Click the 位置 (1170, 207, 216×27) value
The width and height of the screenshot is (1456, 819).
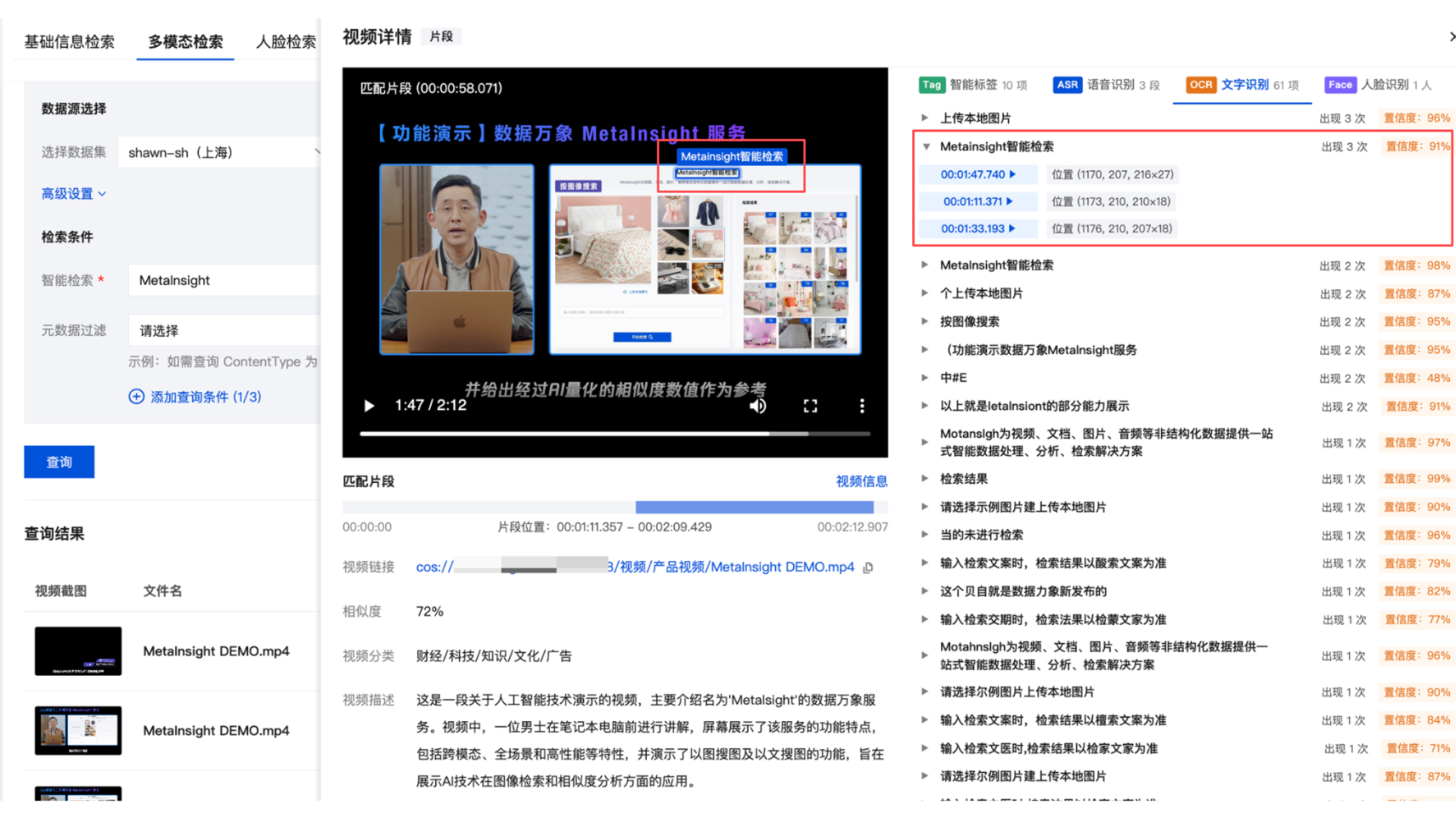tap(1112, 174)
